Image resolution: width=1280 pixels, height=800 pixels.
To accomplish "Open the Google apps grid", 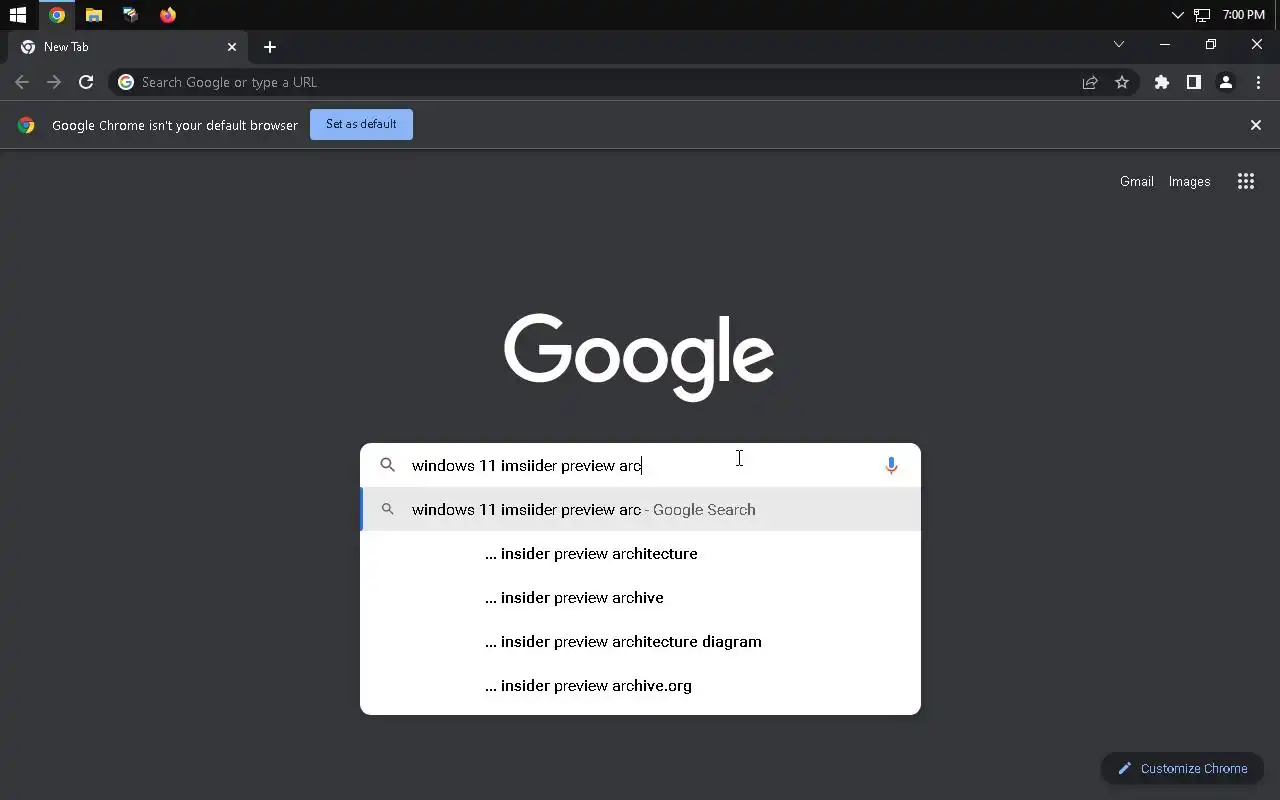I will point(1246,181).
